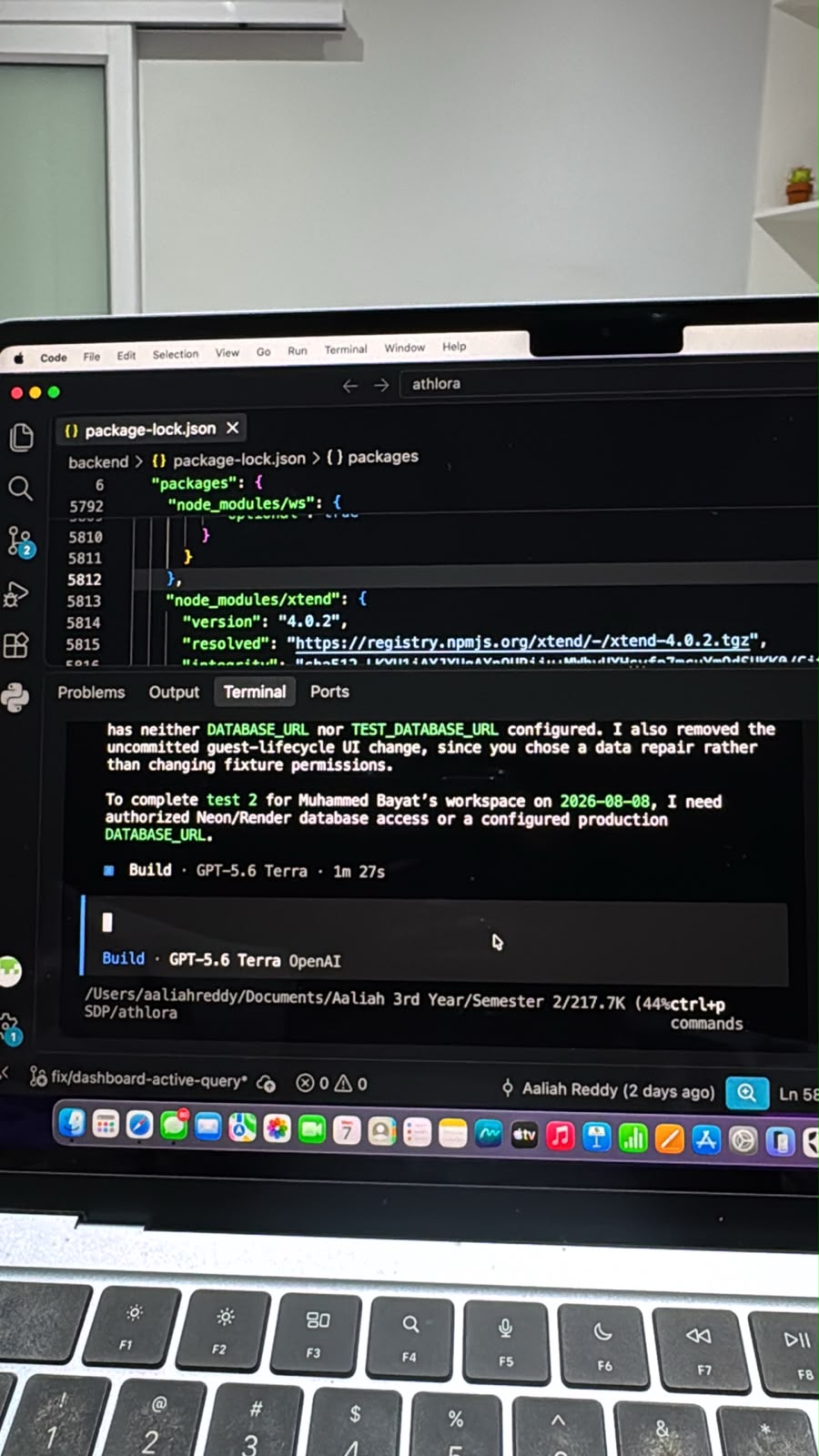Open Music app in the Dock
Image resolution: width=819 pixels, height=1456 pixels.
561,1136
